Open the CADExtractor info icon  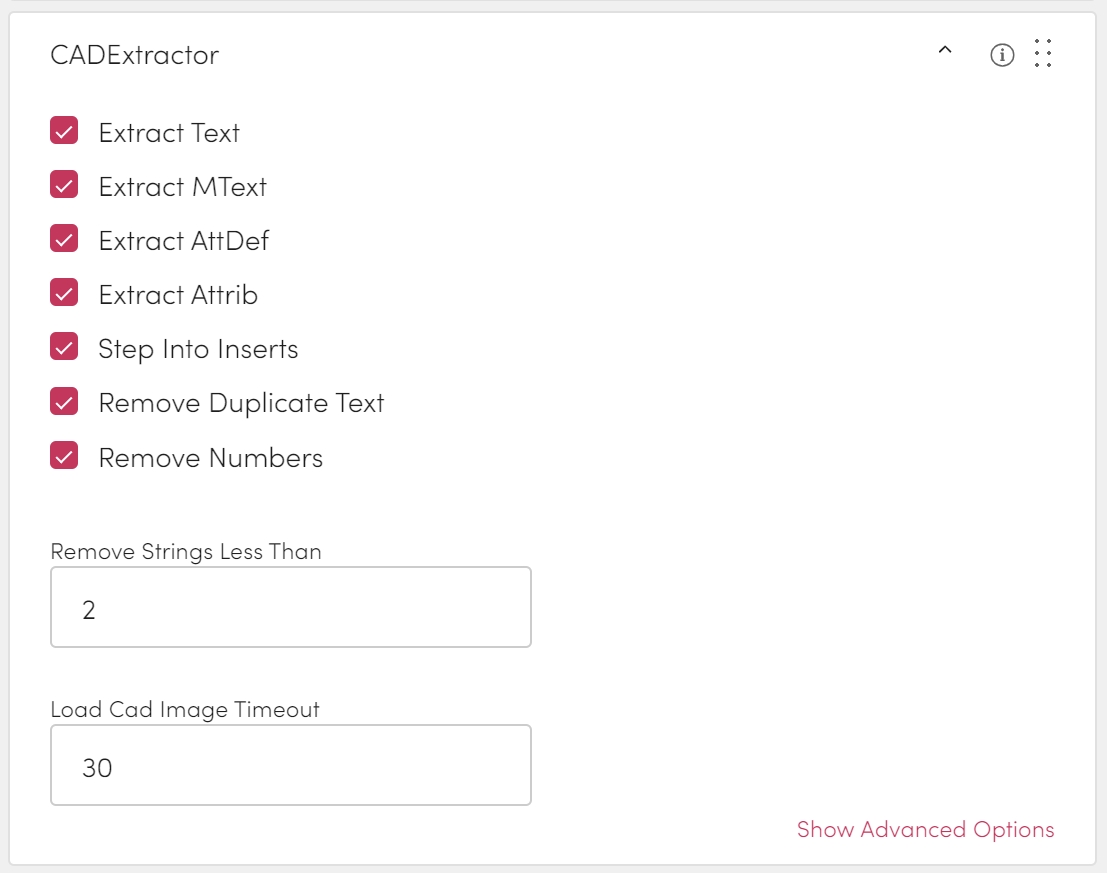(1002, 55)
